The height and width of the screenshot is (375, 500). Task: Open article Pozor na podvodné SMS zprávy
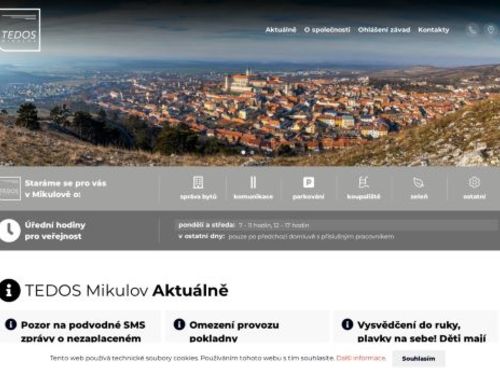click(83, 332)
